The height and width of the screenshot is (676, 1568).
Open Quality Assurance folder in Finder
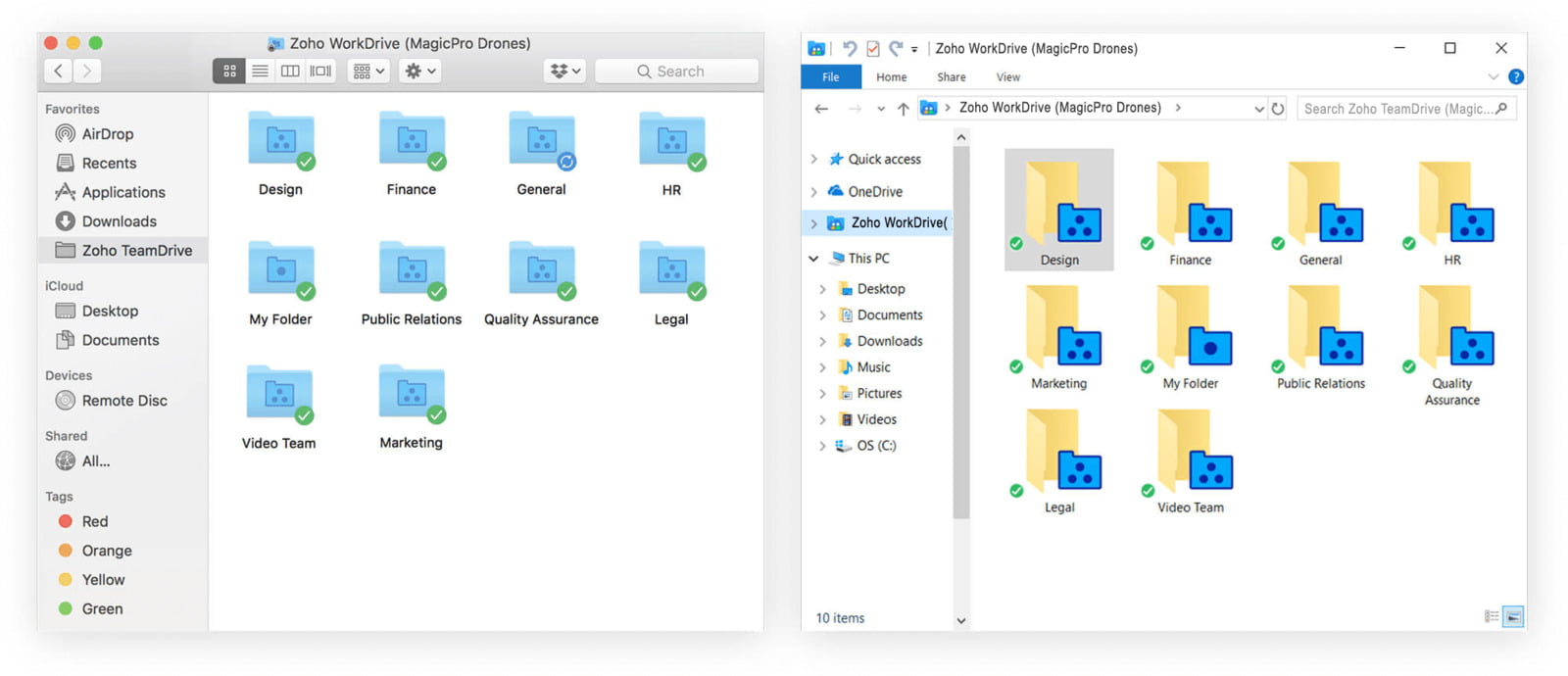(x=542, y=269)
